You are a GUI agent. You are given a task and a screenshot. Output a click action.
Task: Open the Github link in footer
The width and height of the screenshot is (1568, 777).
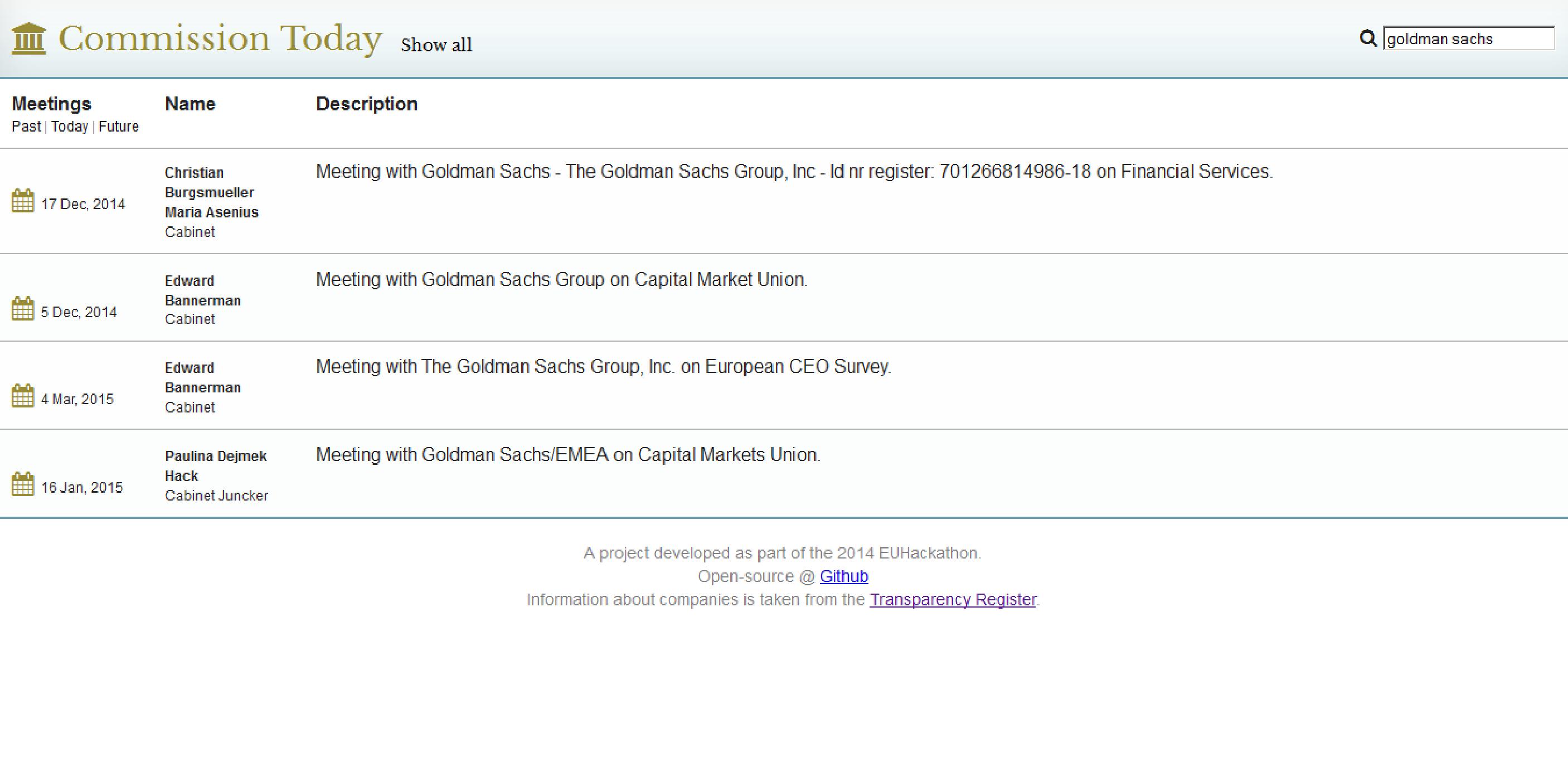point(844,576)
